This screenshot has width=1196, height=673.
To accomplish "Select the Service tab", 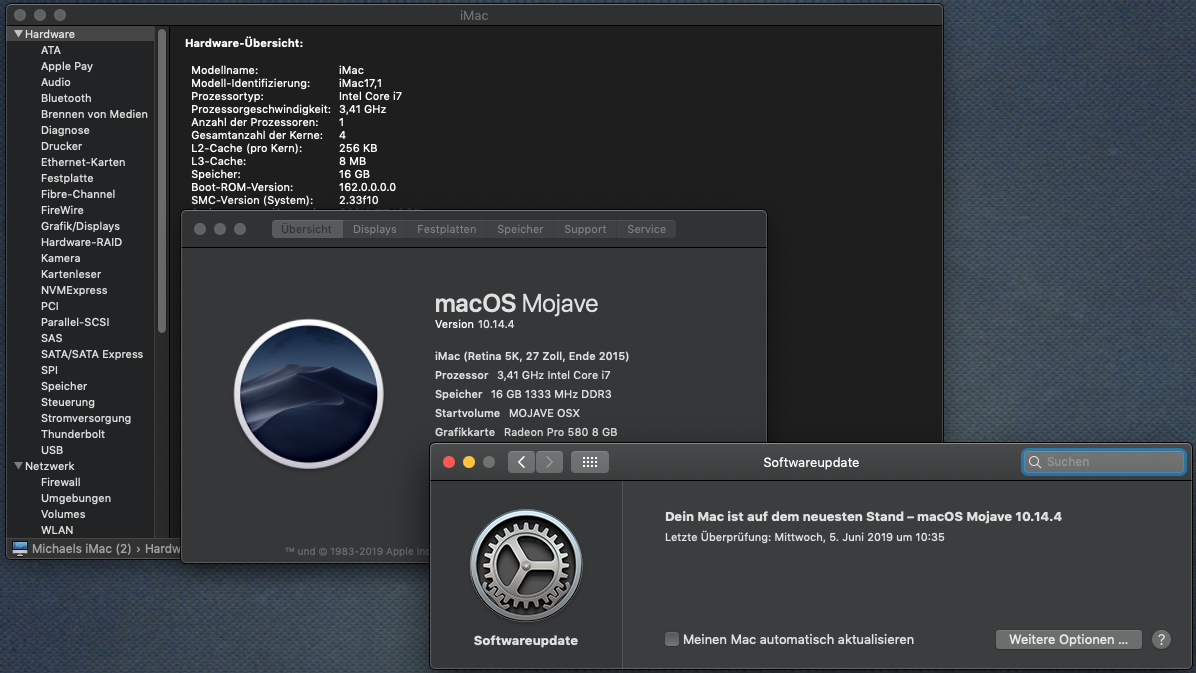I will click(x=646, y=229).
